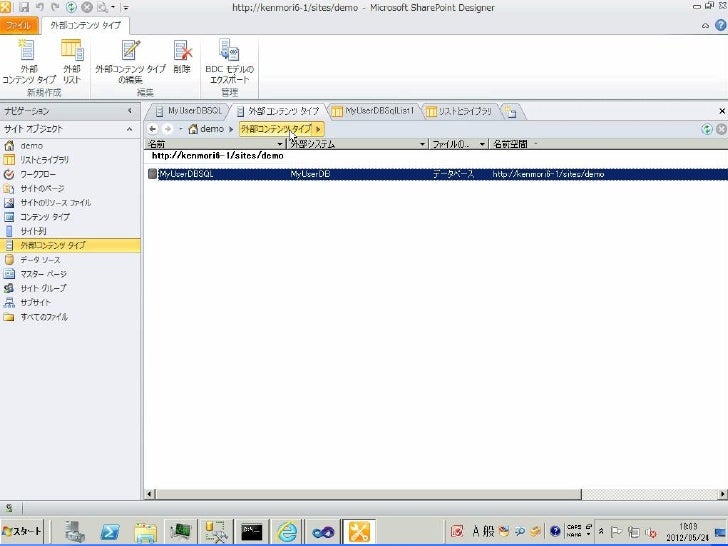Click the forward arrow in breadcrumb bar

pos(168,129)
